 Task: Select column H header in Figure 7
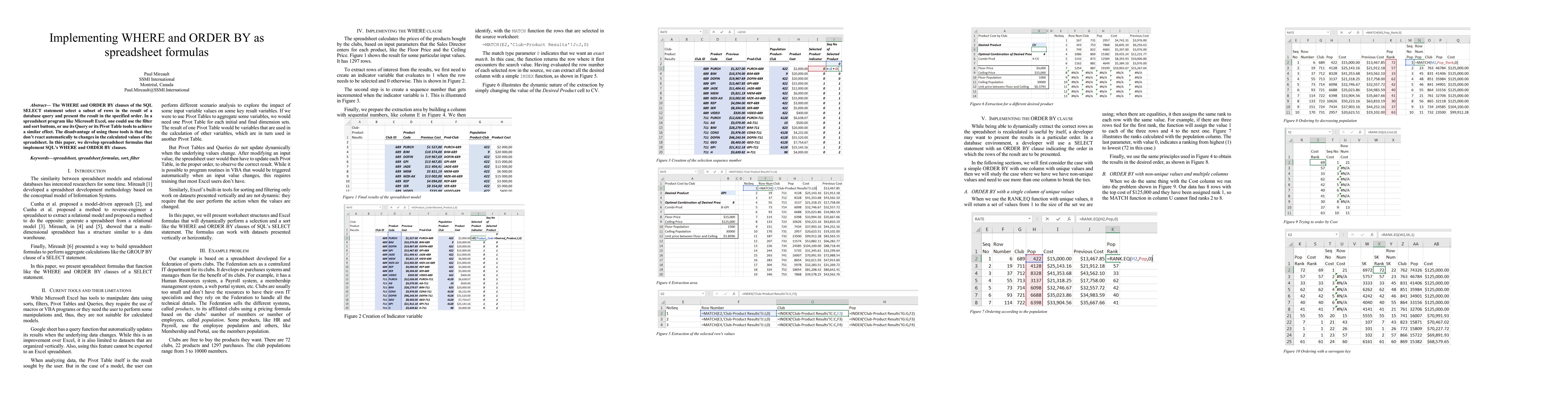pyautogui.click(x=1034, y=229)
